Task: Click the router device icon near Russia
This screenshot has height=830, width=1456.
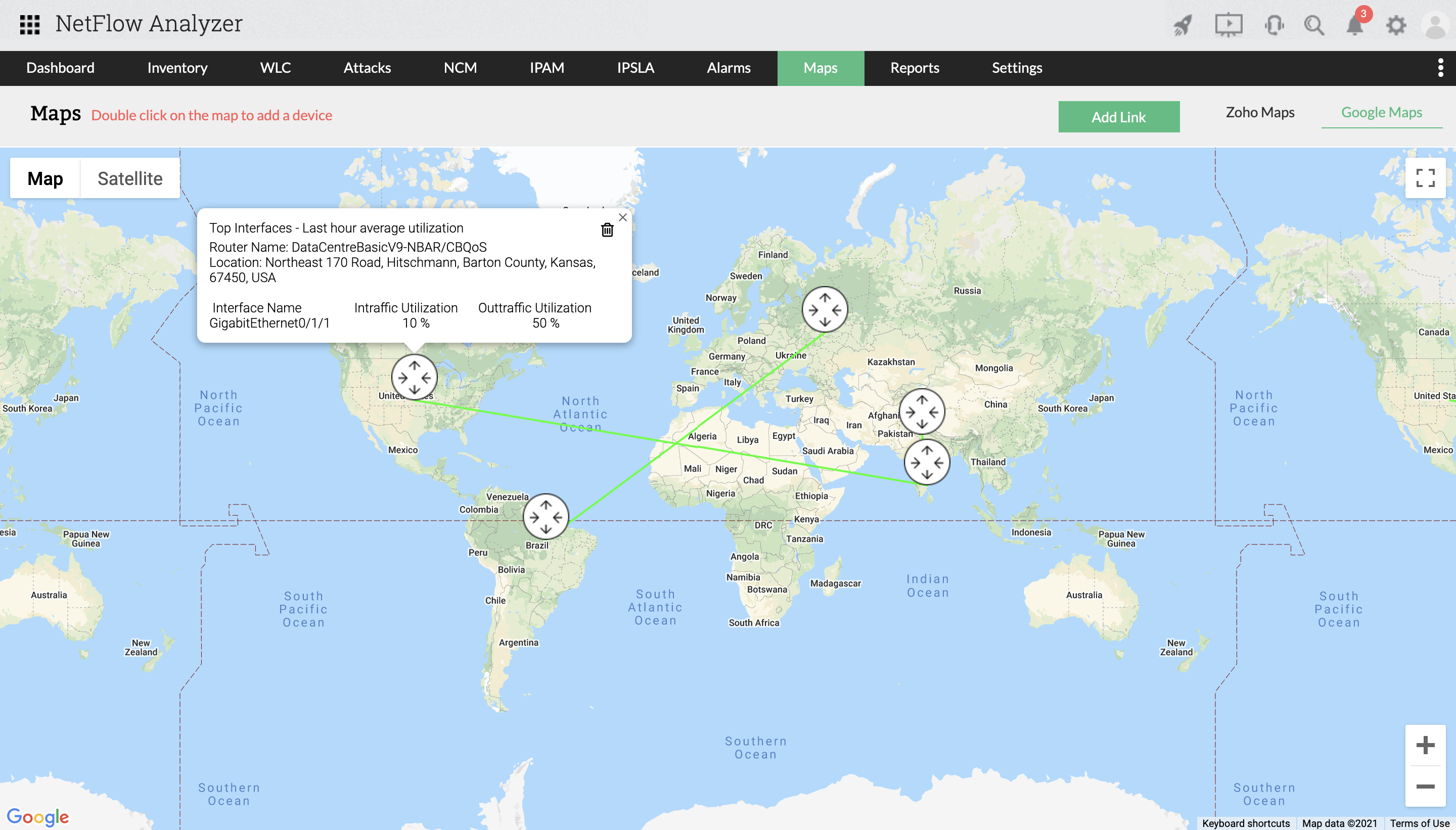Action: (x=825, y=308)
